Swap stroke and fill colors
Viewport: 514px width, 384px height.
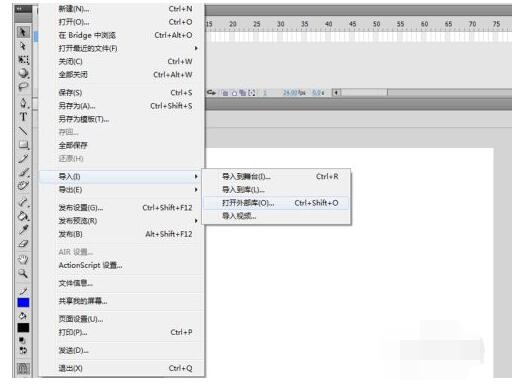pos(23,350)
